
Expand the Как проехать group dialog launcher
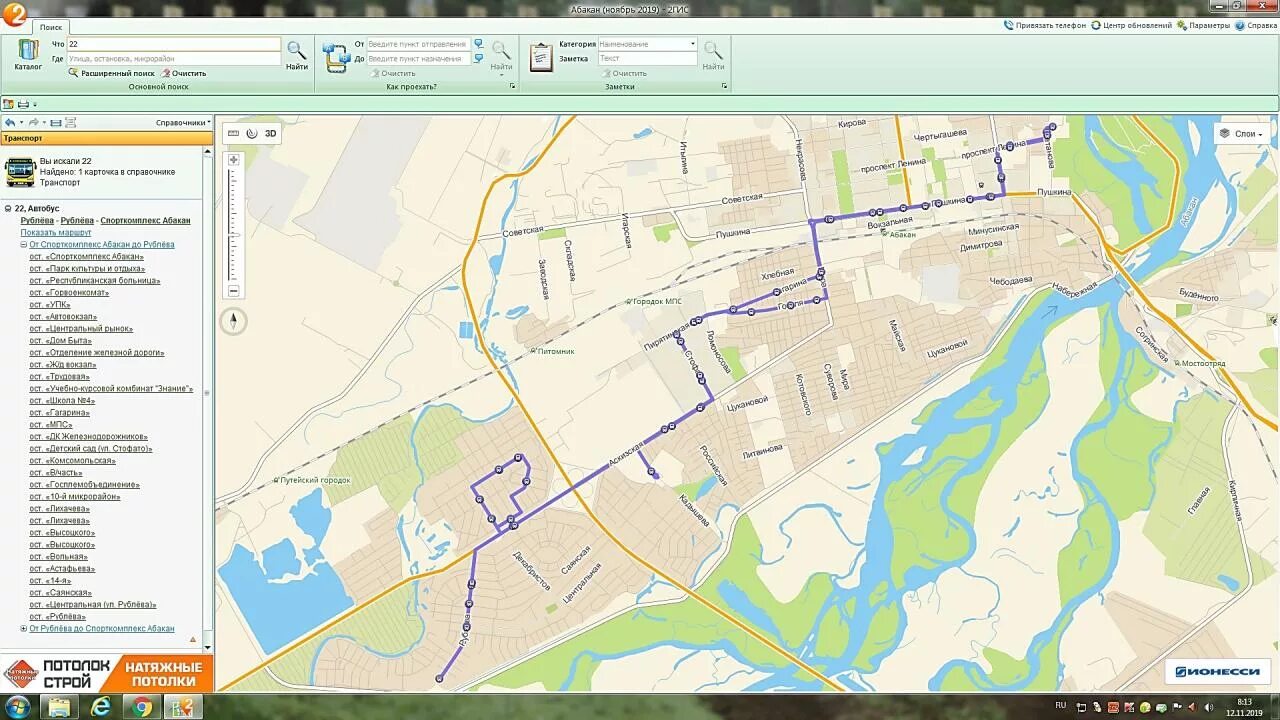(x=512, y=86)
